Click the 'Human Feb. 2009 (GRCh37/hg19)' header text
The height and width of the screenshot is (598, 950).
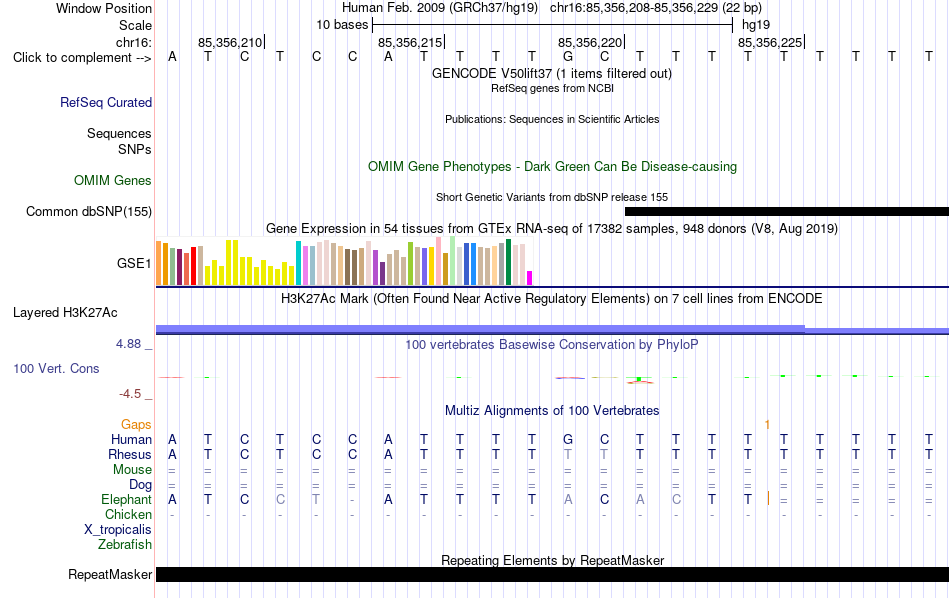pos(440,8)
